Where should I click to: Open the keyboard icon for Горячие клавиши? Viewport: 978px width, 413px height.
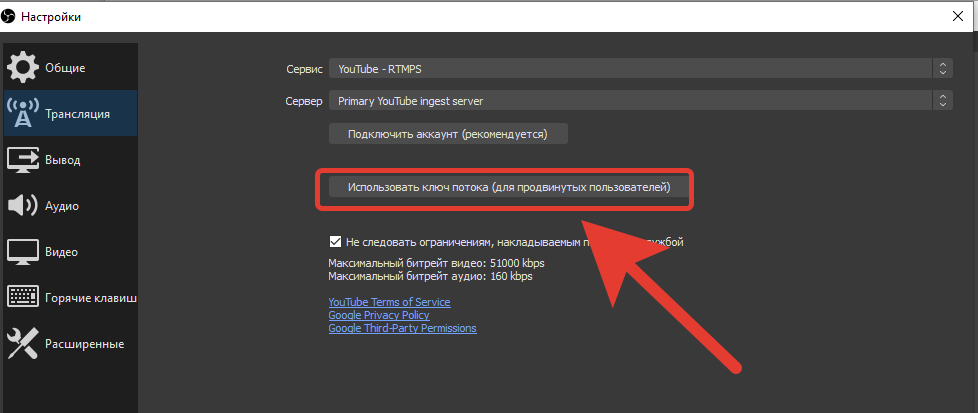(23, 298)
